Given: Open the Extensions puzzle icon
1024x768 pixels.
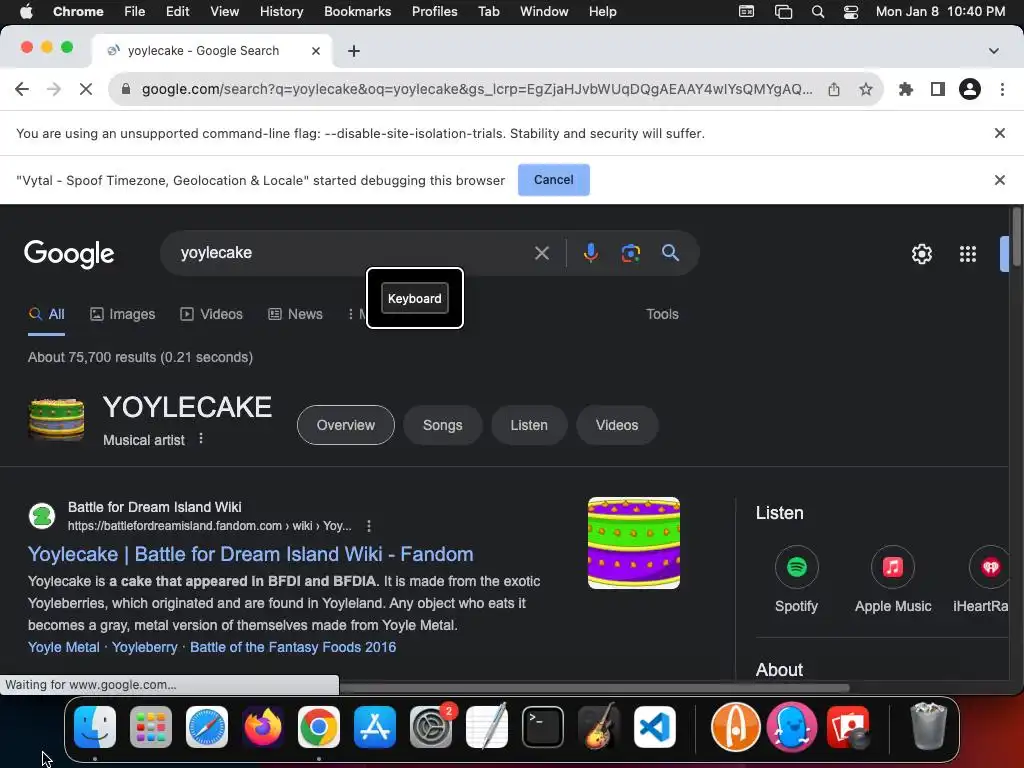Looking at the screenshot, I should tap(906, 89).
